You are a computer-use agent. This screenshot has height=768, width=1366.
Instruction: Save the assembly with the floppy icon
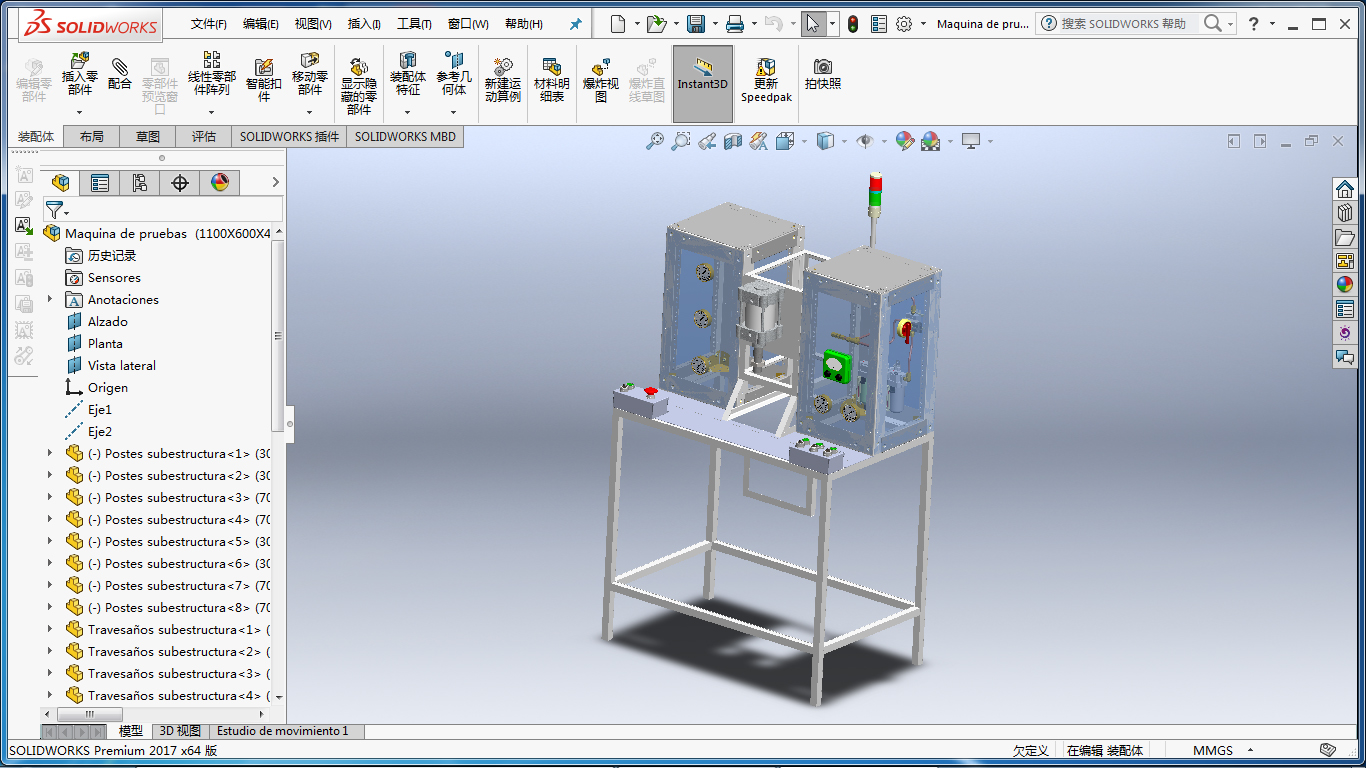(x=696, y=24)
